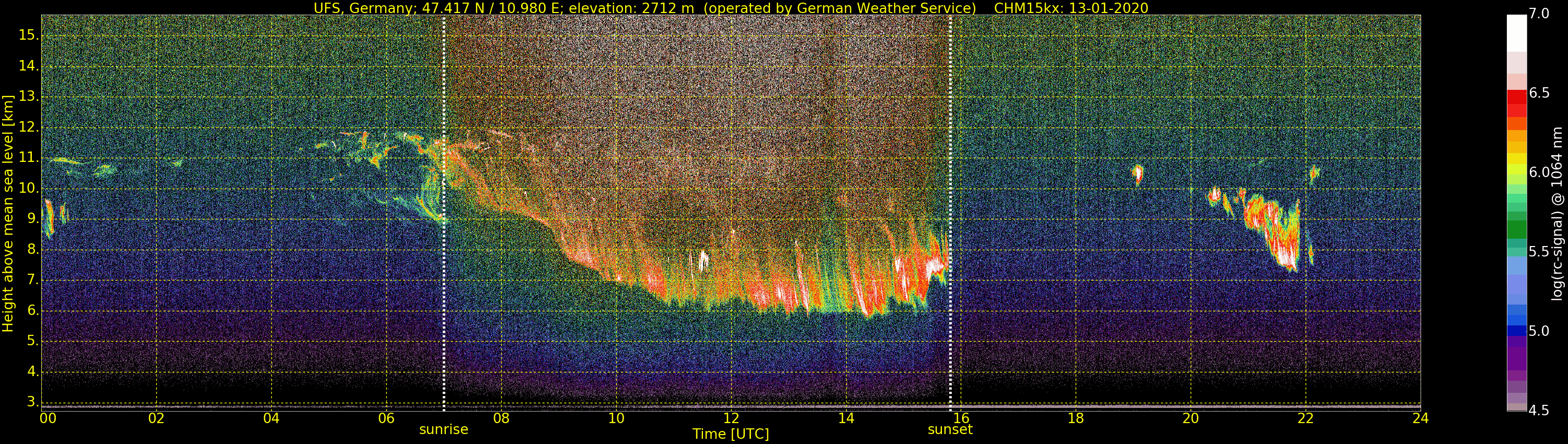This screenshot has width=1568, height=444.
Task: Click colorbar value '5.0'
Action: [x=1539, y=331]
